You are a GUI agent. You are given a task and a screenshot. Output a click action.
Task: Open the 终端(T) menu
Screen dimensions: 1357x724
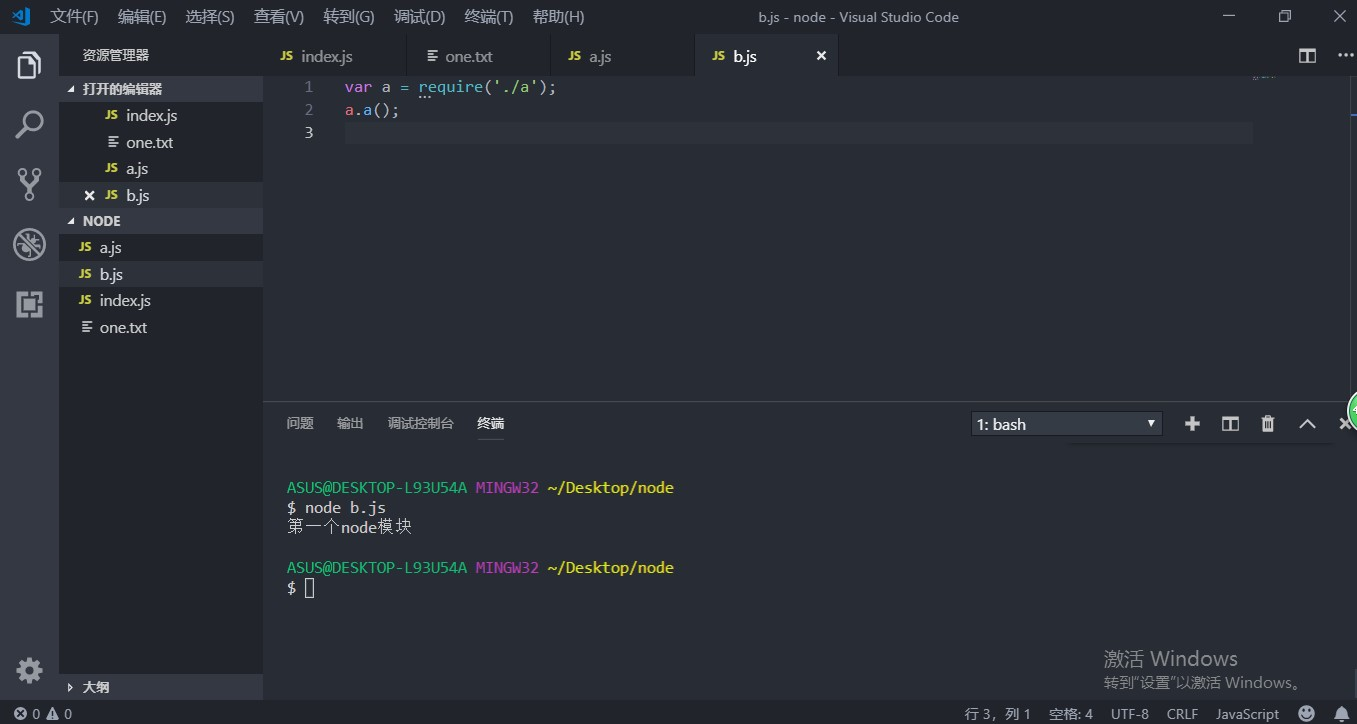point(489,17)
